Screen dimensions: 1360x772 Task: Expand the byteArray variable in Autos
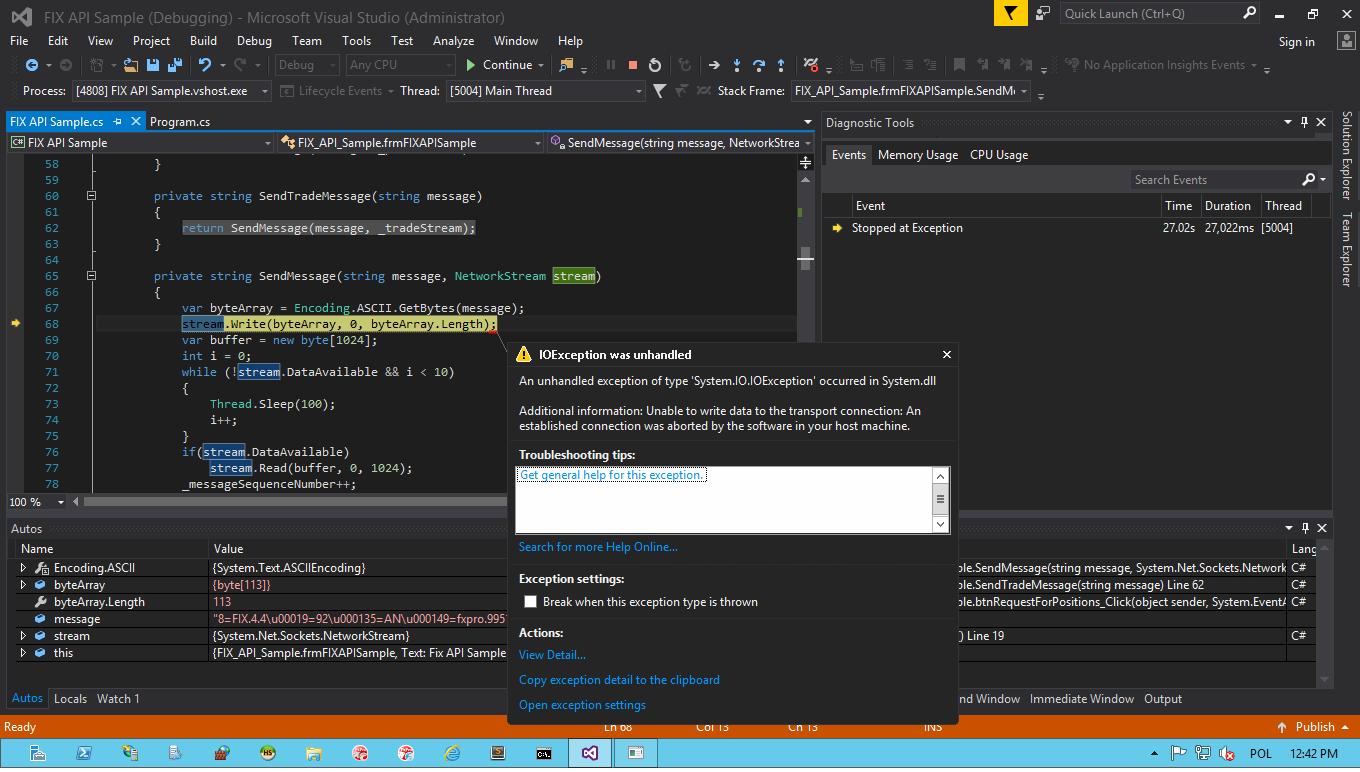(23, 585)
